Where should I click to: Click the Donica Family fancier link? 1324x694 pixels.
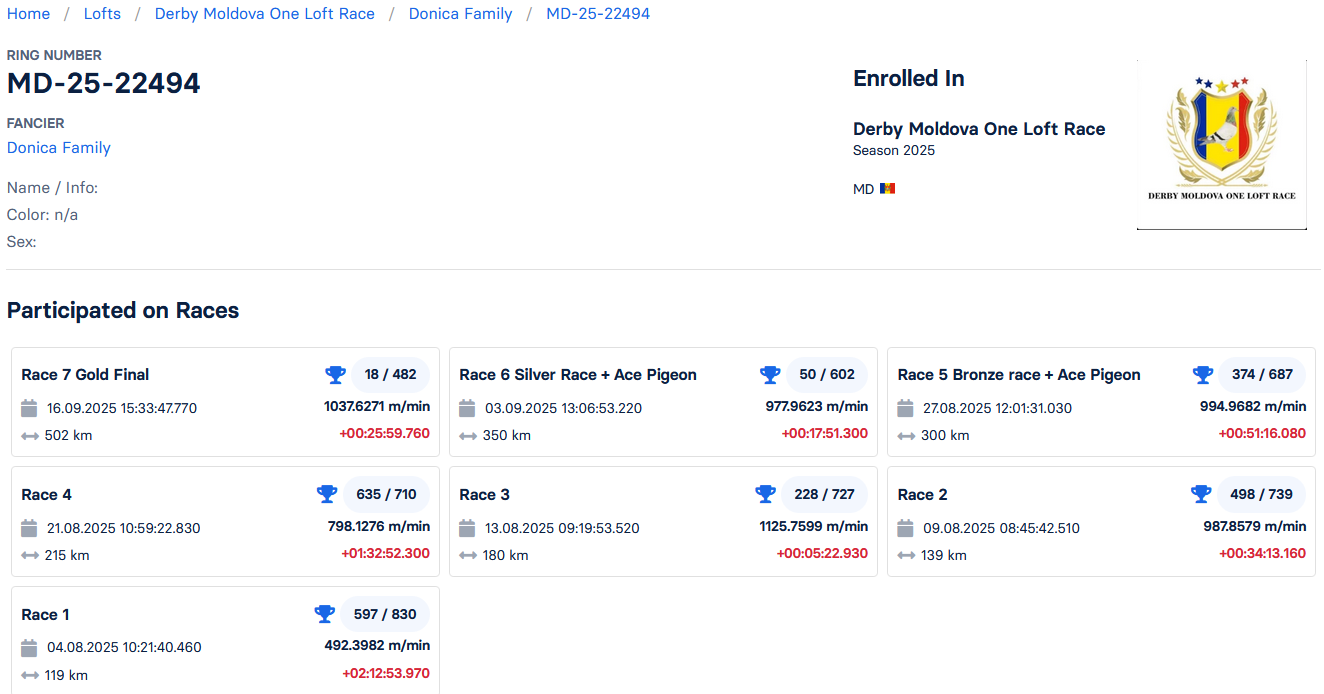click(59, 148)
